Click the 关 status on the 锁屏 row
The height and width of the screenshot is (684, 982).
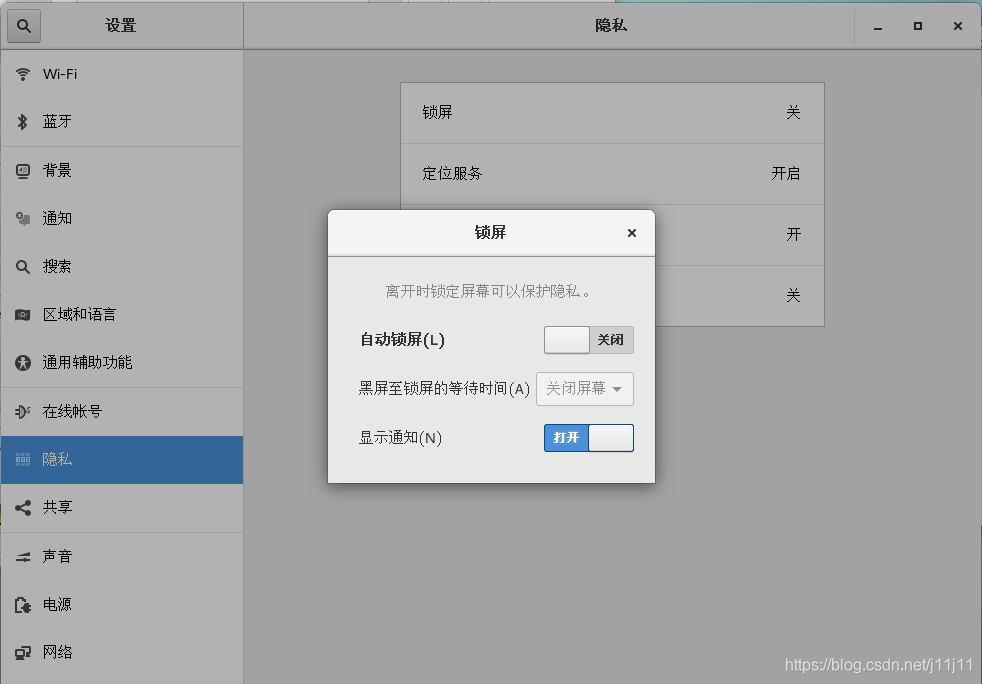(x=793, y=113)
